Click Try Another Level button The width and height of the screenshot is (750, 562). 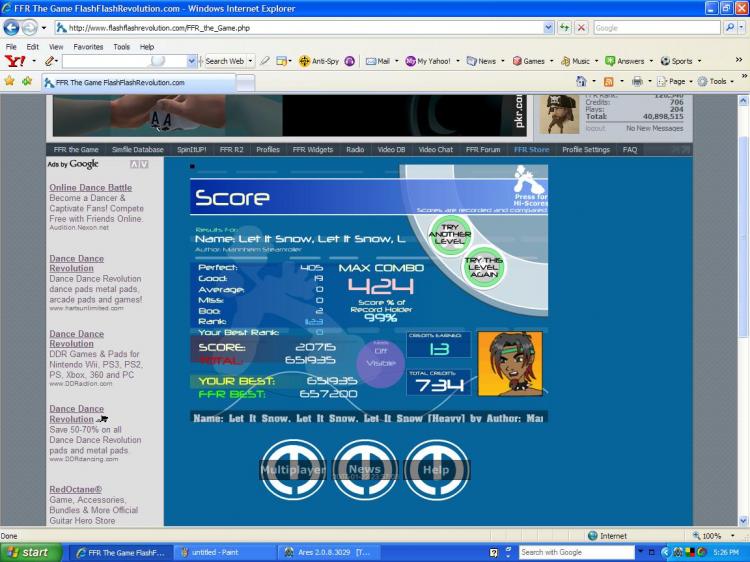(x=450, y=234)
